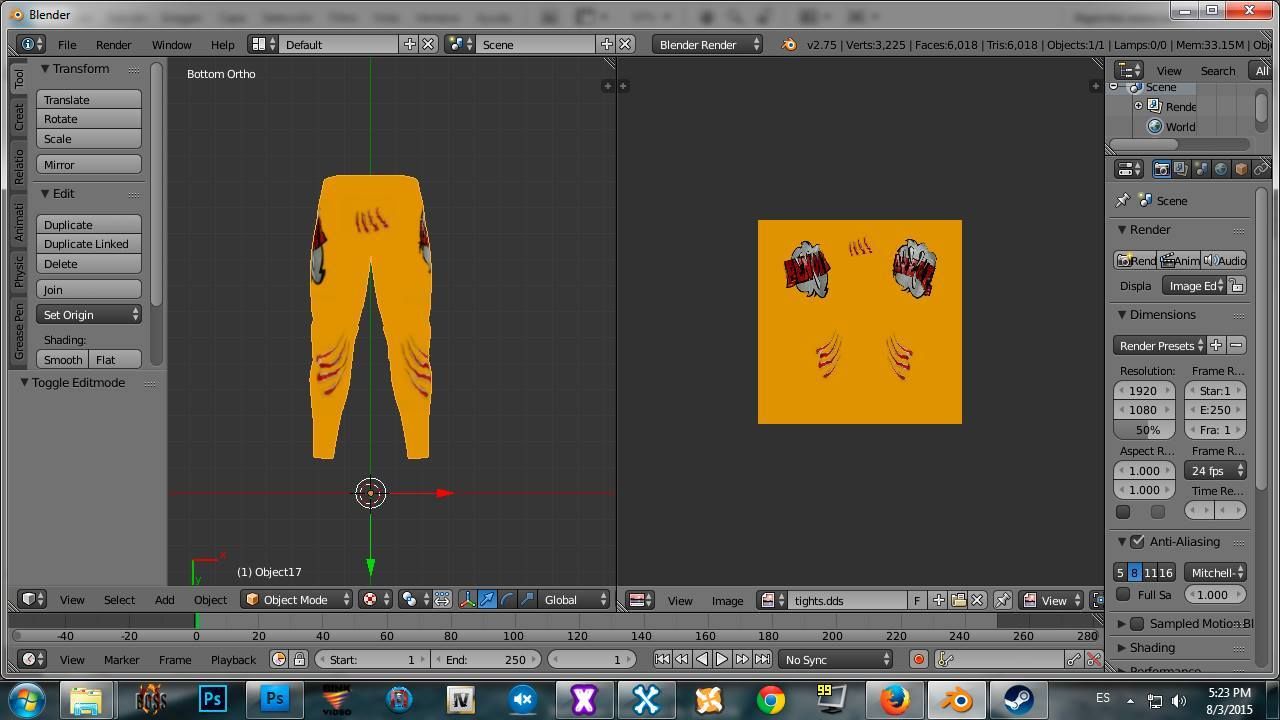
Task: Toggle the automatic keyframe record button
Action: coord(919,659)
